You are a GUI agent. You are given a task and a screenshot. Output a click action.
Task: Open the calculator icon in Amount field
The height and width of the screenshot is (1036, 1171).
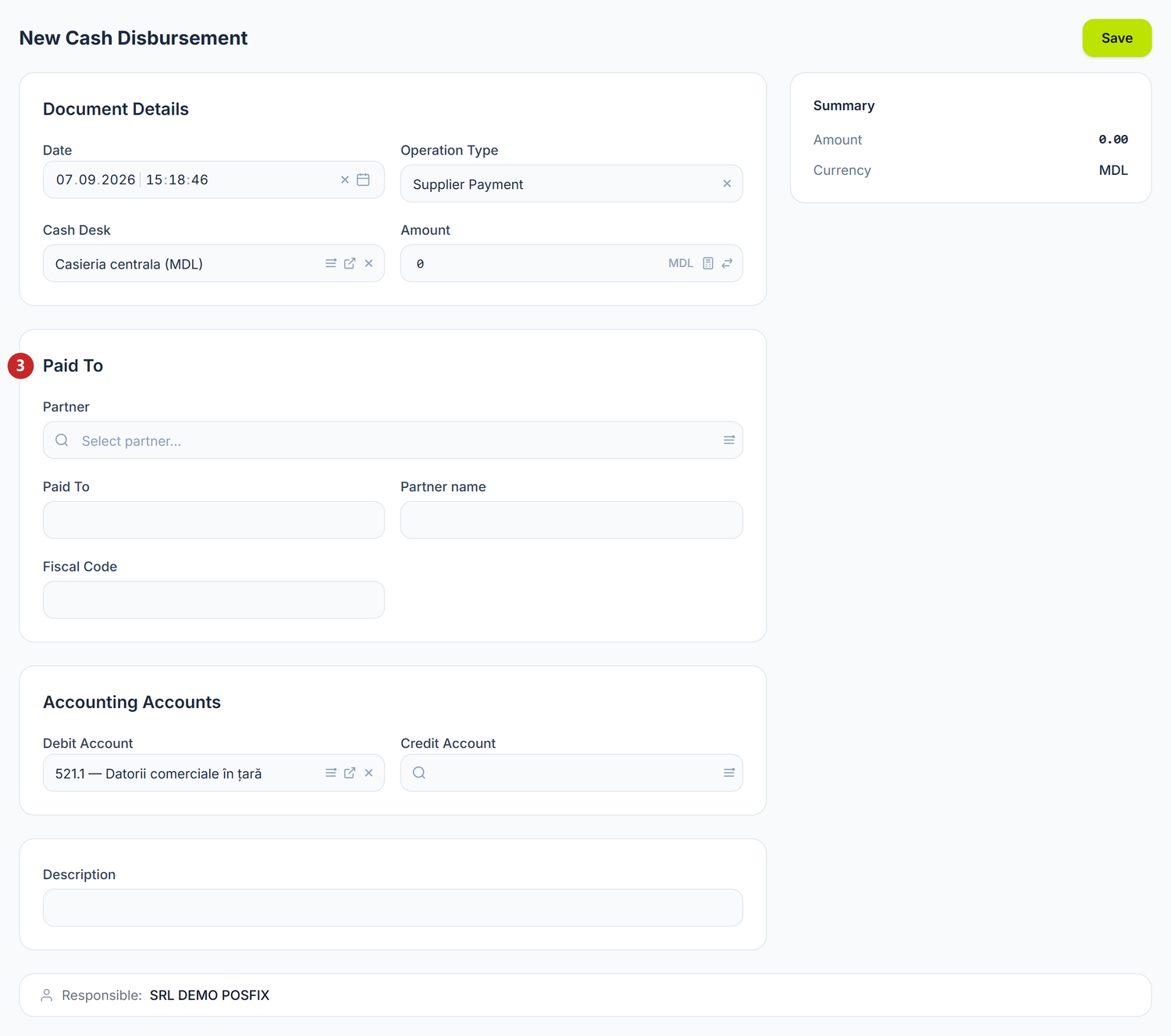pyautogui.click(x=708, y=263)
